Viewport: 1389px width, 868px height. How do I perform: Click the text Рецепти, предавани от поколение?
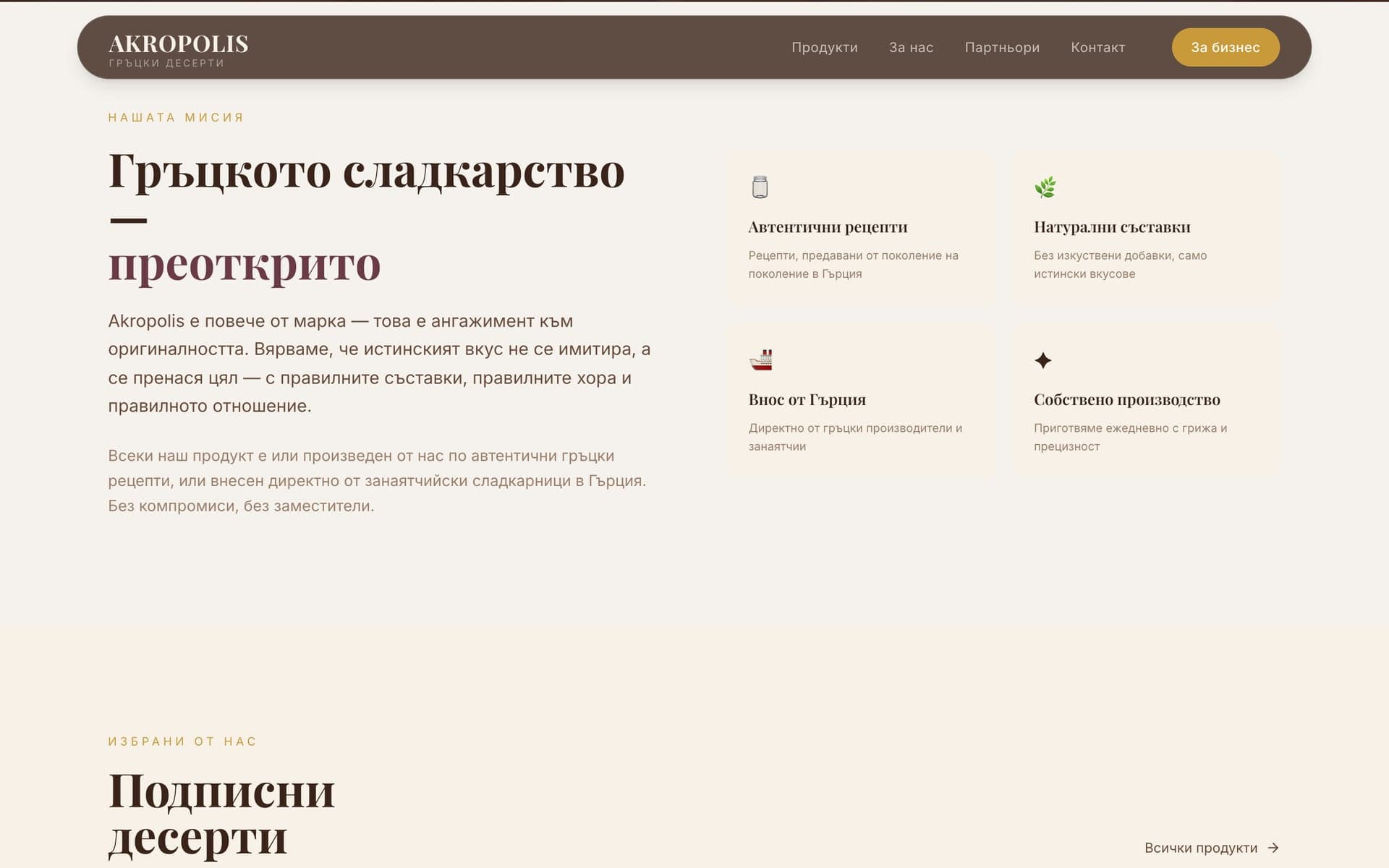coord(853,265)
